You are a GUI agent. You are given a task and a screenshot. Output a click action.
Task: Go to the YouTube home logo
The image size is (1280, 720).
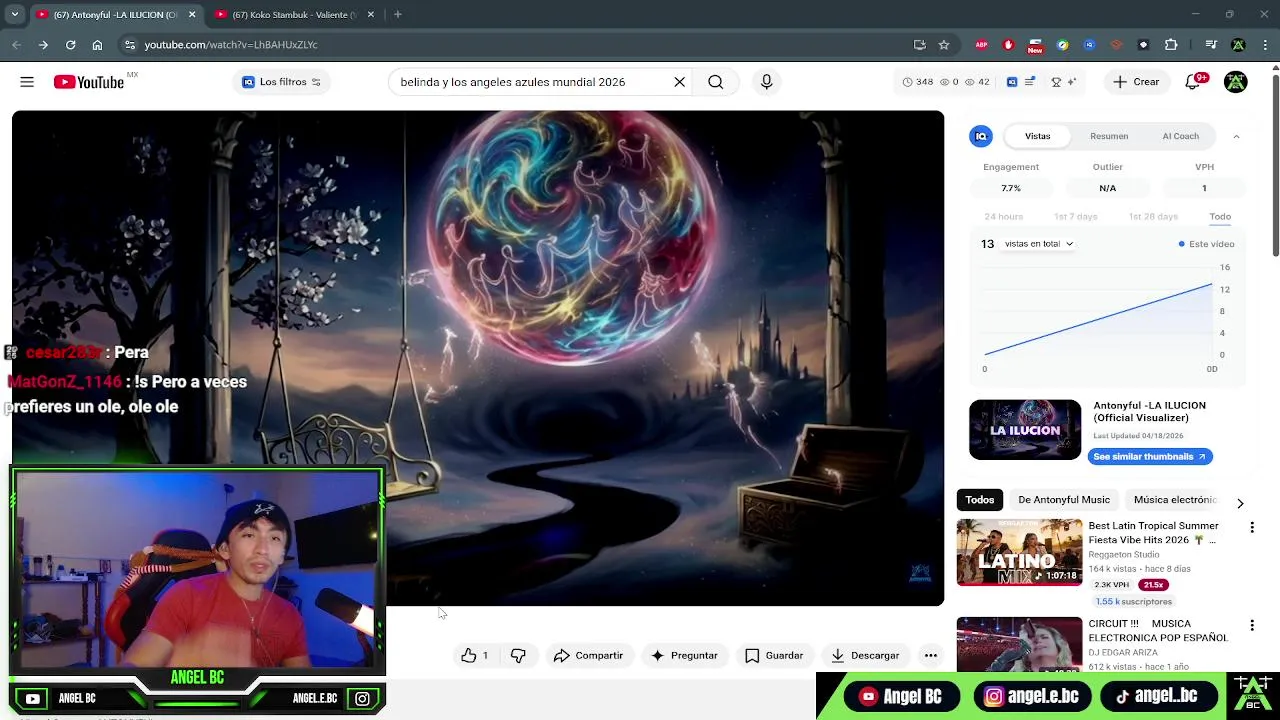pos(89,82)
